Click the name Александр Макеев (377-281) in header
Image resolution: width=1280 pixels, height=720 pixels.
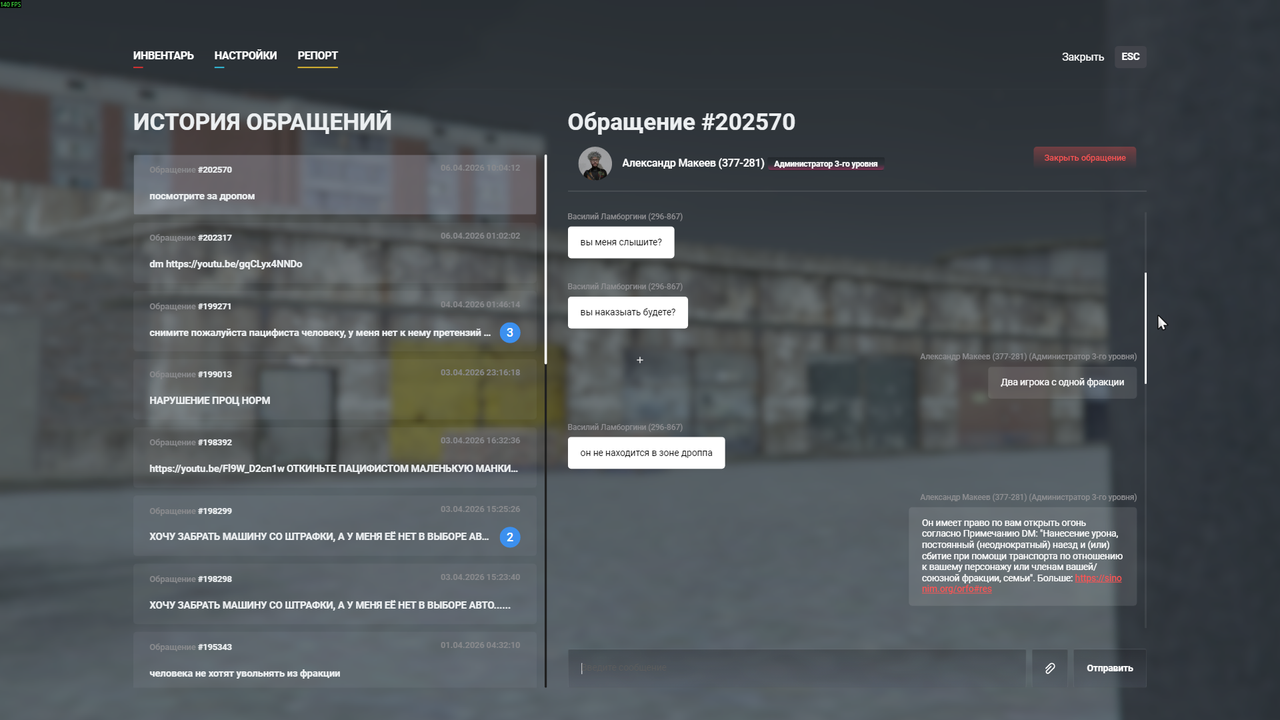pos(693,163)
